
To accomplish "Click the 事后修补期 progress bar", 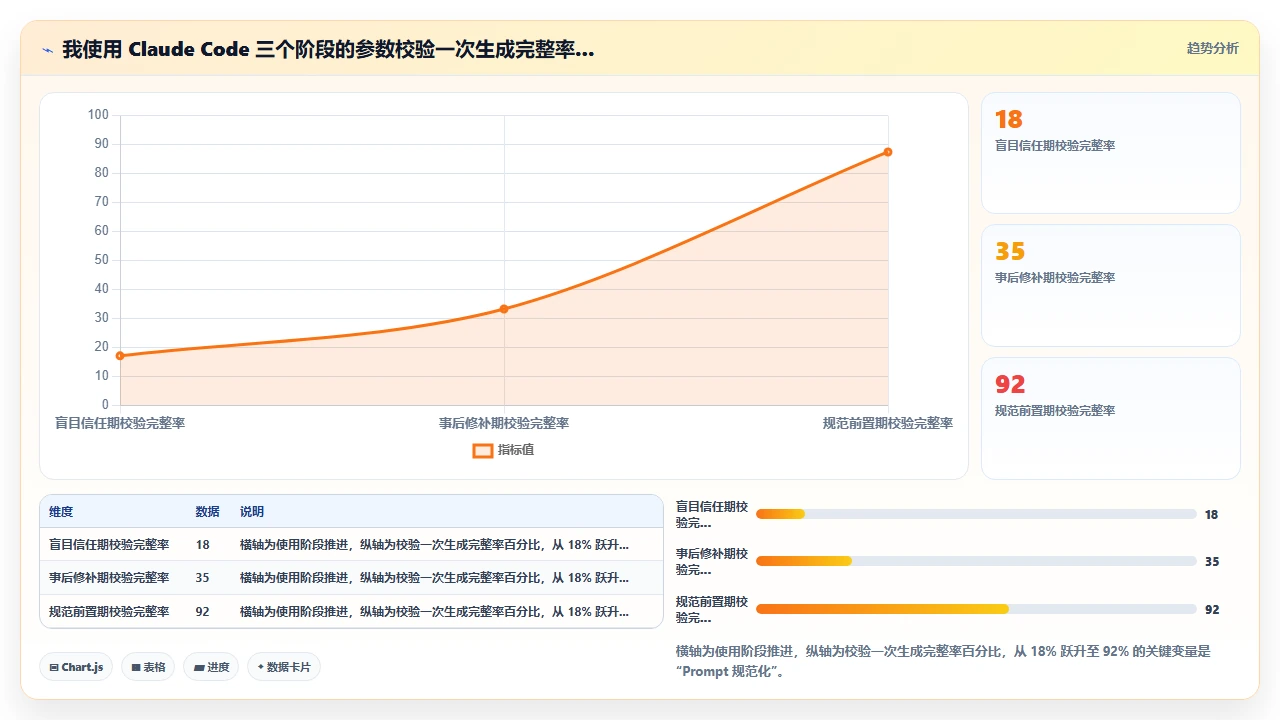I will tap(976, 561).
